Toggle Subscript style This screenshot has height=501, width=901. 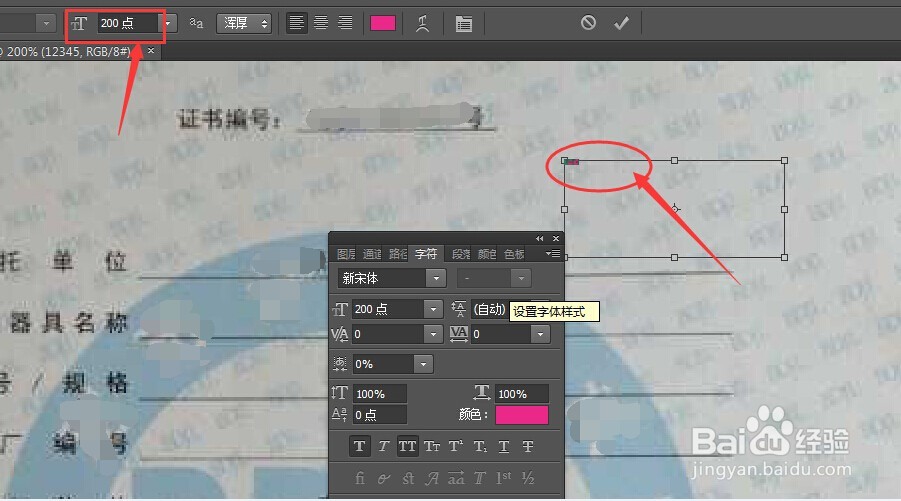[480, 446]
